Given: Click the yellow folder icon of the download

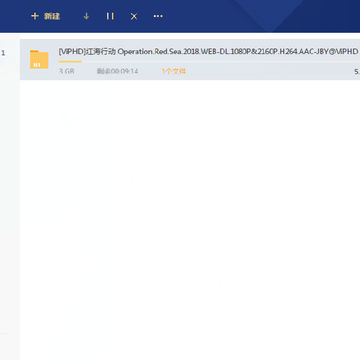Looking at the screenshot, I should (39, 59).
